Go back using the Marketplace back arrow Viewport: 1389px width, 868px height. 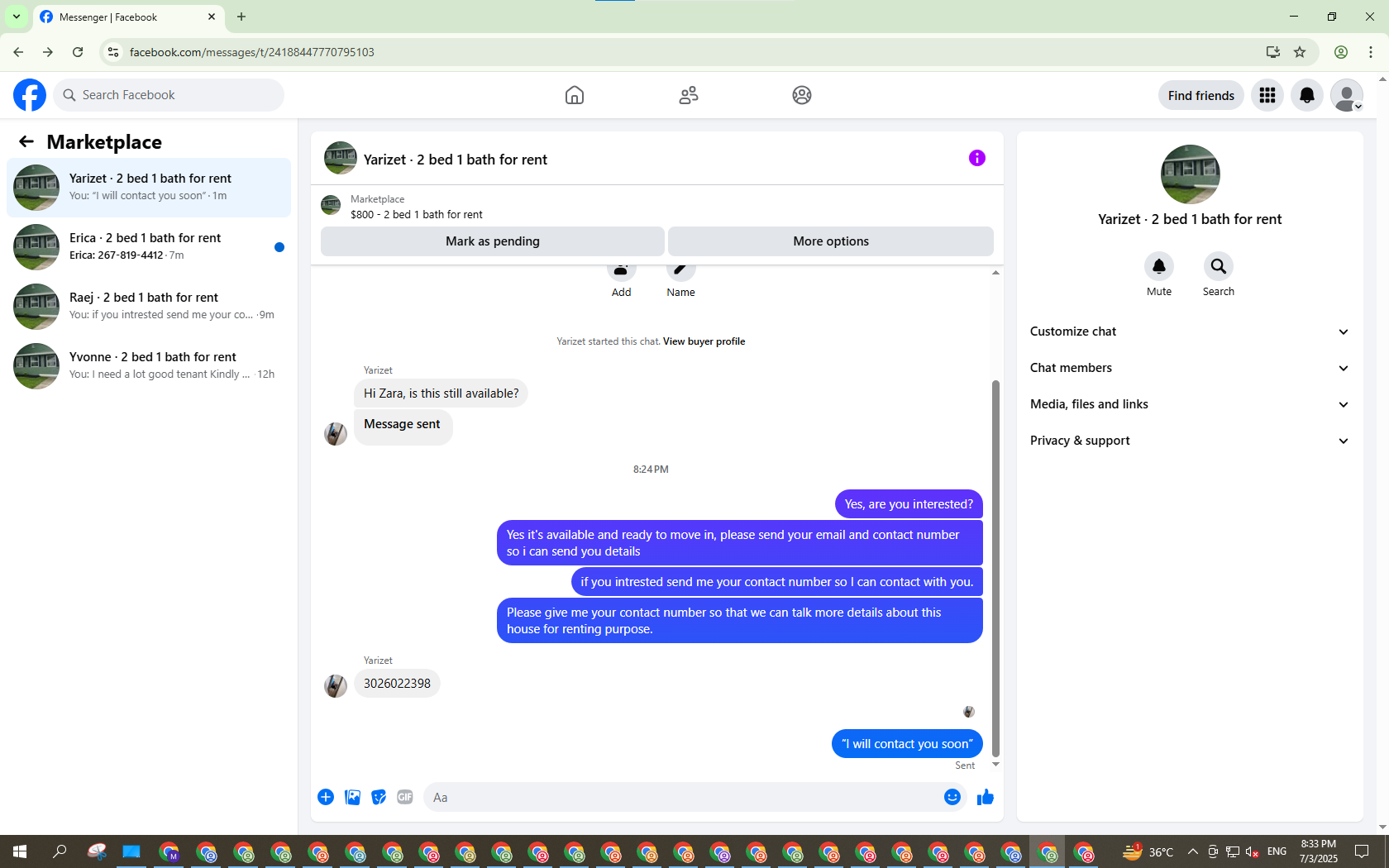pos(26,141)
